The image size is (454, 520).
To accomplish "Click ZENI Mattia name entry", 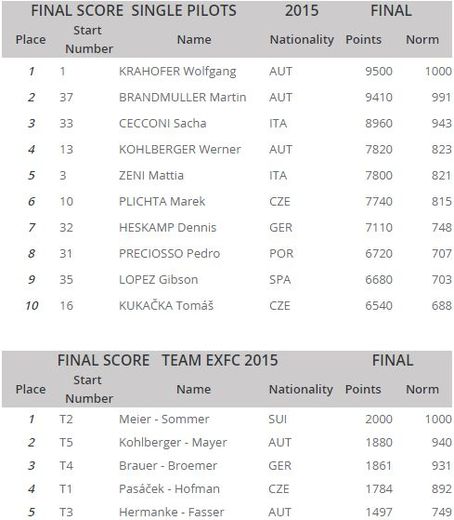I will click(x=151, y=175).
